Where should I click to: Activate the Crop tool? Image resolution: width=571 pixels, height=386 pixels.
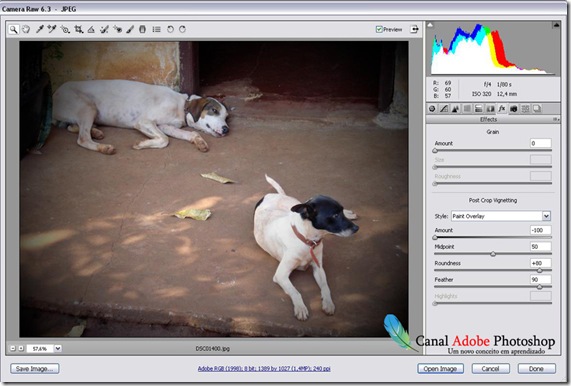pyautogui.click(x=78, y=29)
